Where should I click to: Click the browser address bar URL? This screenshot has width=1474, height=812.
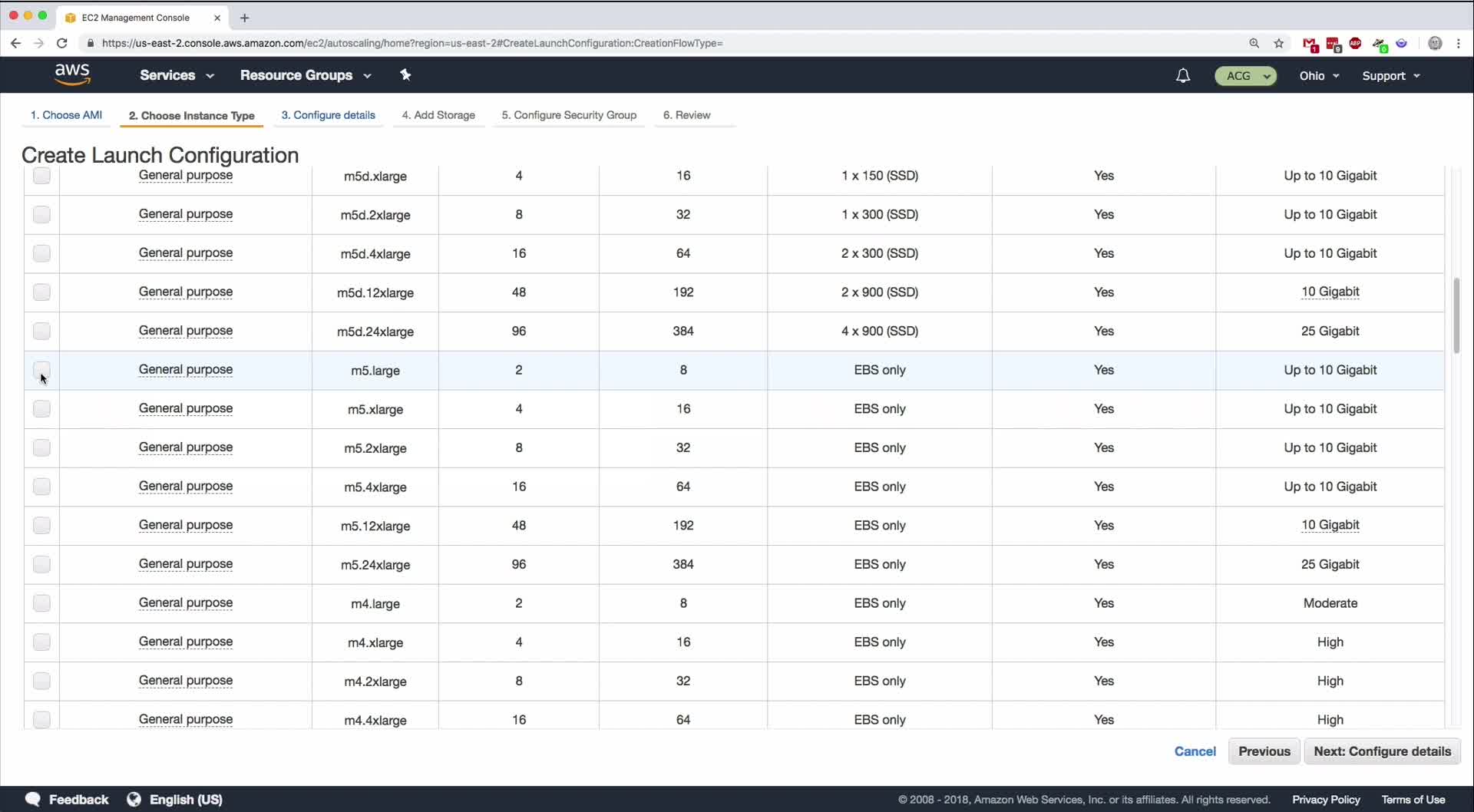pyautogui.click(x=412, y=43)
